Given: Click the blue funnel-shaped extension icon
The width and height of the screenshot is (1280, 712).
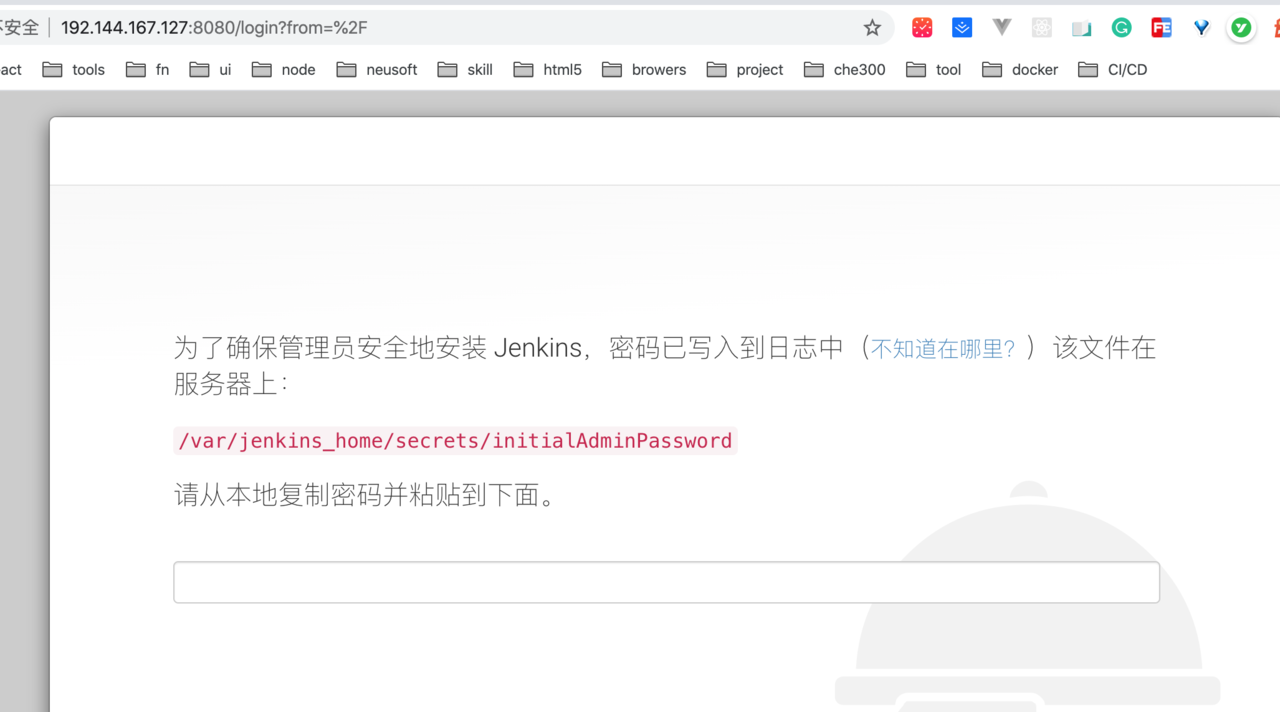Looking at the screenshot, I should tap(1201, 27).
